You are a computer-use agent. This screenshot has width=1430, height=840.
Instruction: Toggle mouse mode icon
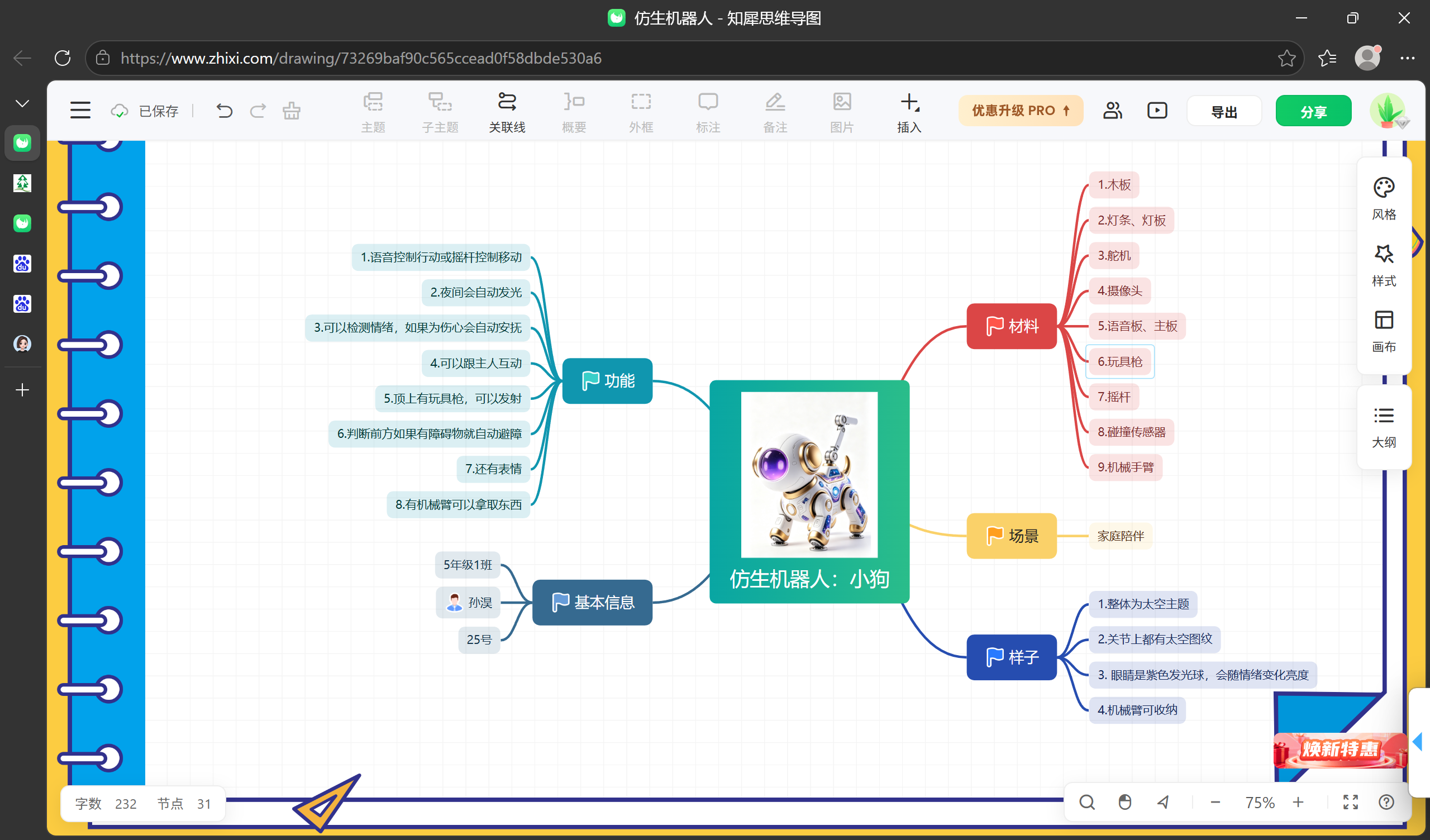coord(1124,802)
